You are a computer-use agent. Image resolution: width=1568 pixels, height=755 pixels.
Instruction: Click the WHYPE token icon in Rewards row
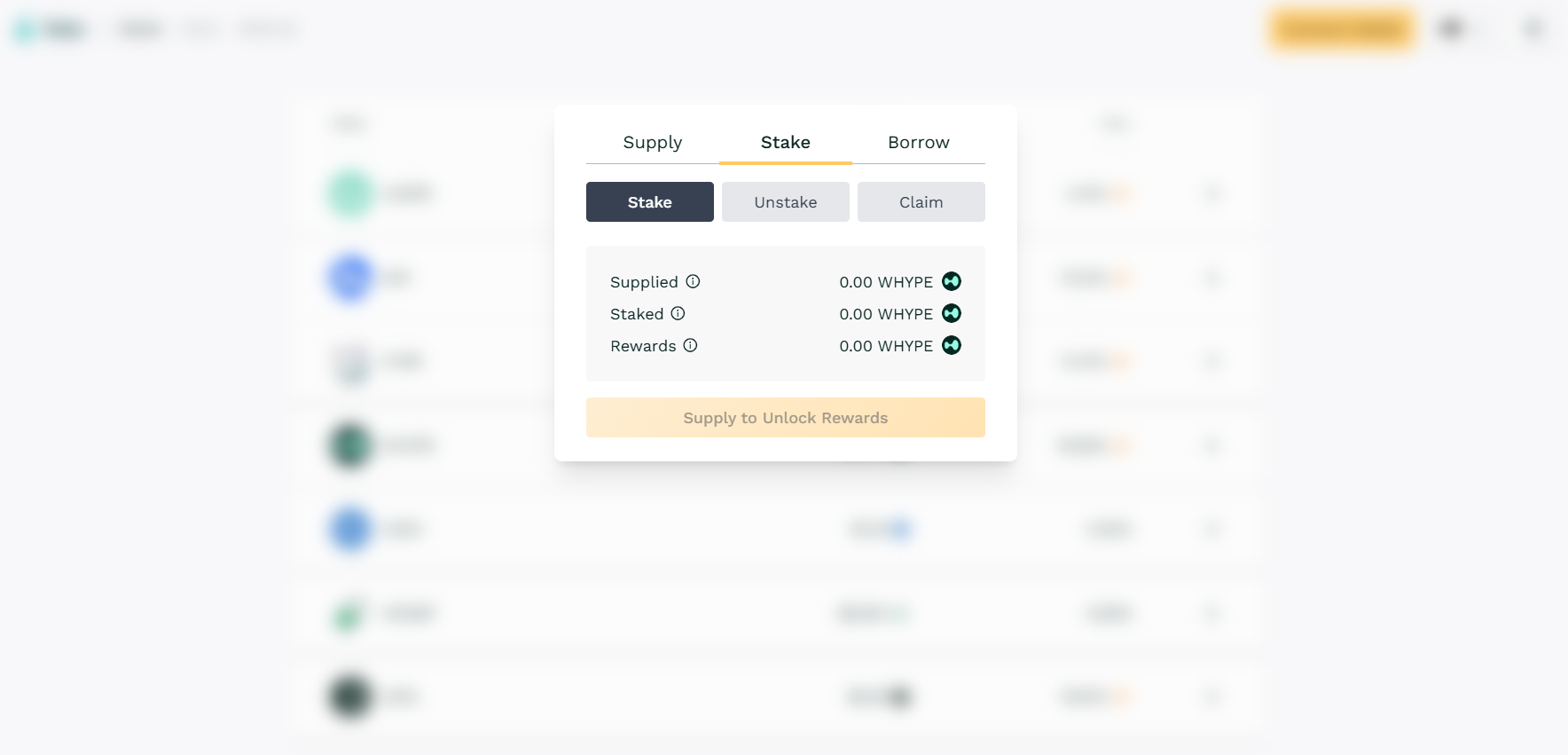point(952,345)
